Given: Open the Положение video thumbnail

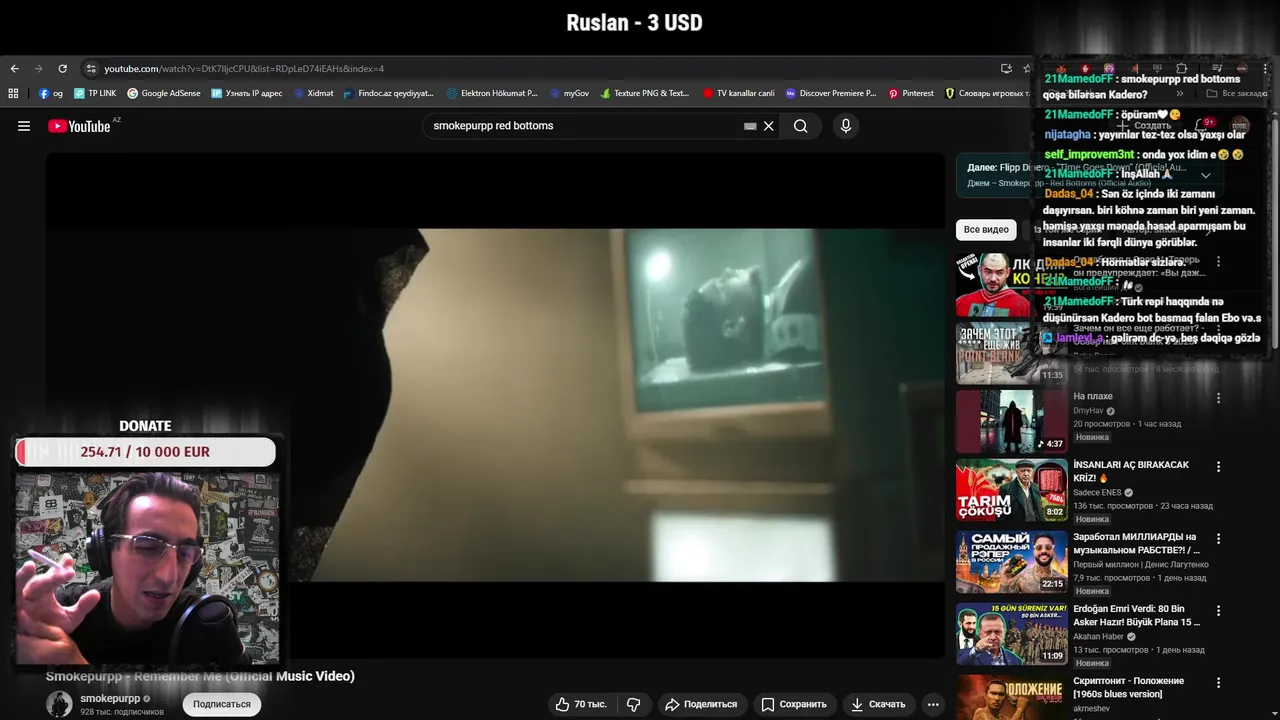Looking at the screenshot, I should point(1011,697).
